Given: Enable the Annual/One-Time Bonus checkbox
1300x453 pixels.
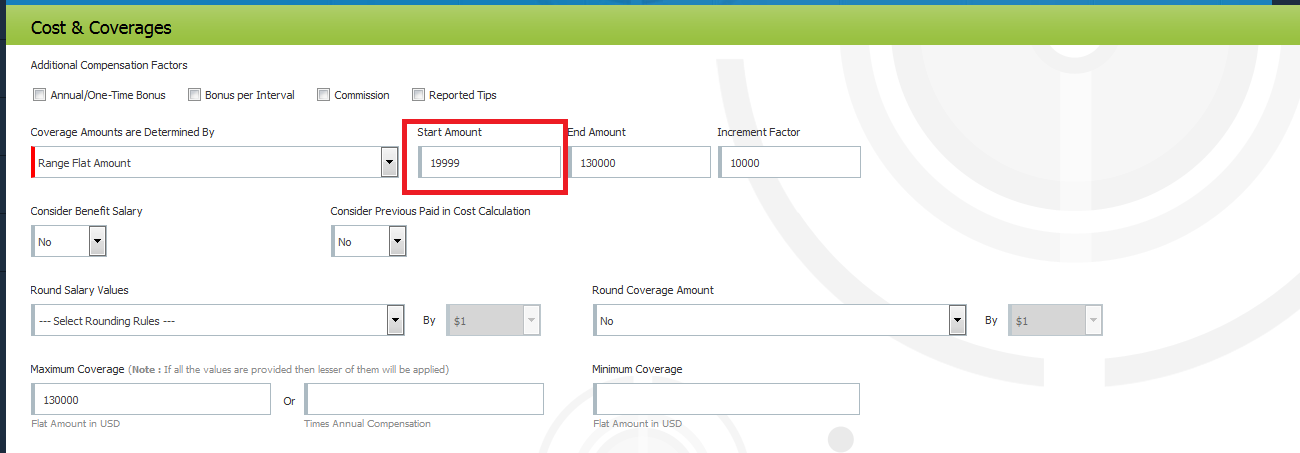Looking at the screenshot, I should [x=40, y=95].
